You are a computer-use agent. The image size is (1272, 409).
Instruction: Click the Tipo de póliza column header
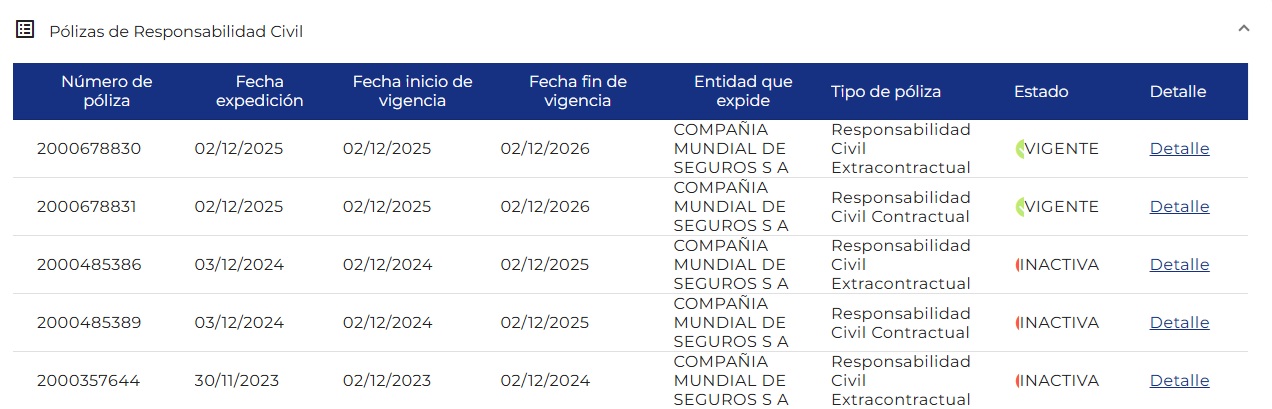(x=885, y=92)
